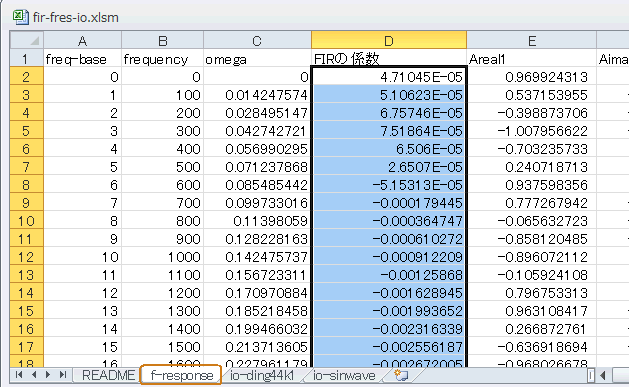Screen dimensions: 629x387
Task: Select row 10 header
Action: pos(26,221)
